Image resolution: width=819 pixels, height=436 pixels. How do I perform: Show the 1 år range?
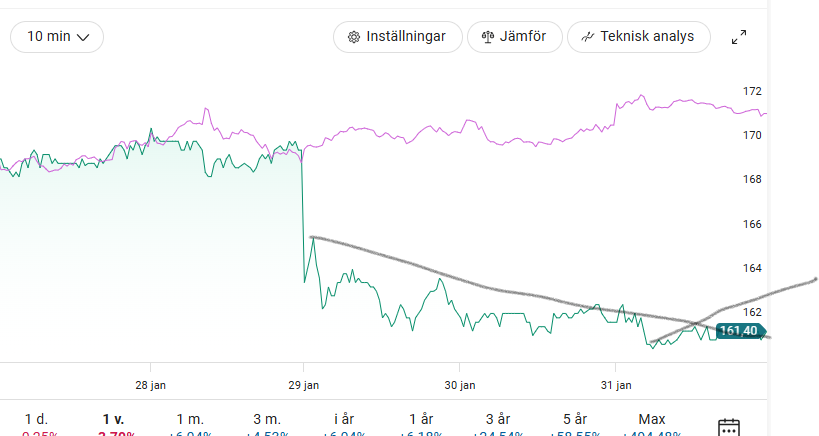pyautogui.click(x=421, y=420)
